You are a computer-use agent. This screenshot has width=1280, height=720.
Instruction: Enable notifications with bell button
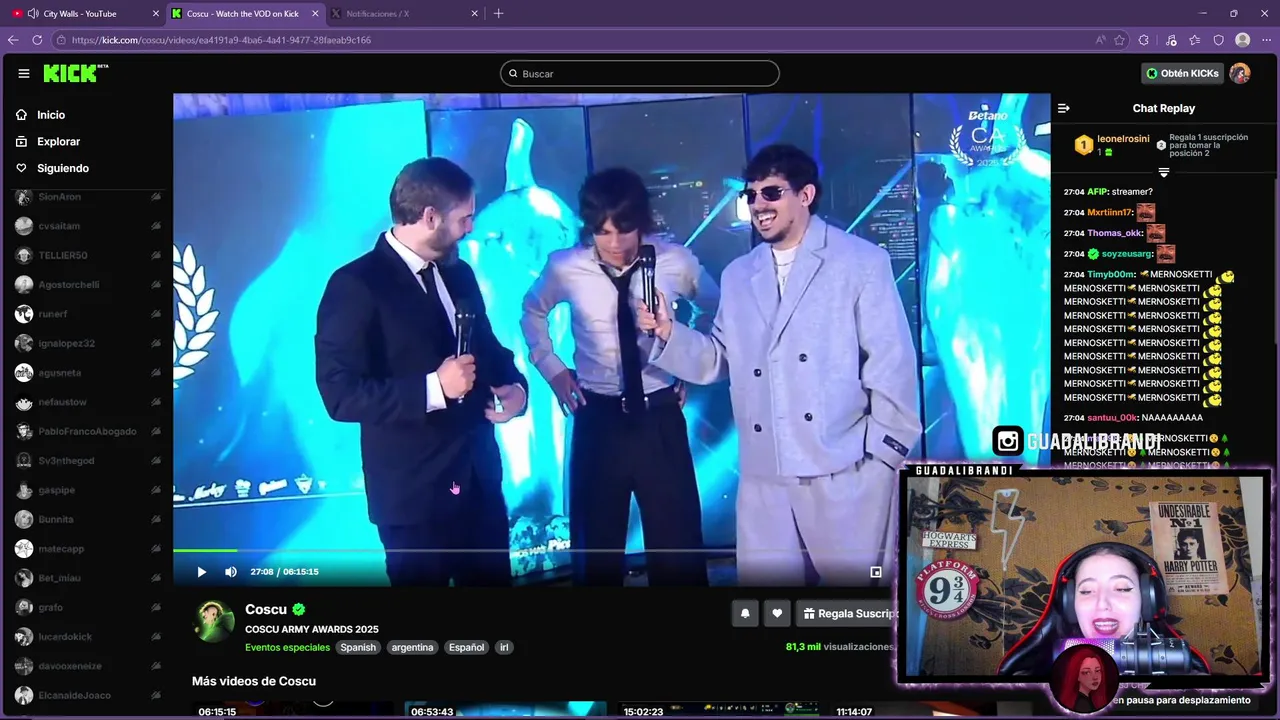(x=745, y=614)
